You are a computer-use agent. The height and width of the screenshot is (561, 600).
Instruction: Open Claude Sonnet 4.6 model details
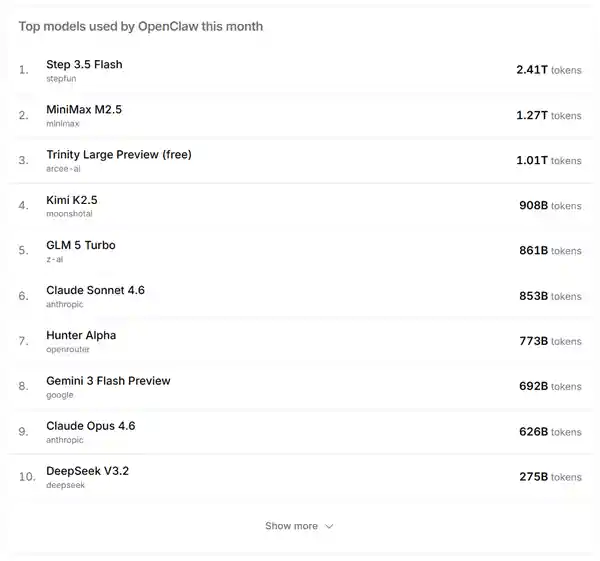coord(95,290)
